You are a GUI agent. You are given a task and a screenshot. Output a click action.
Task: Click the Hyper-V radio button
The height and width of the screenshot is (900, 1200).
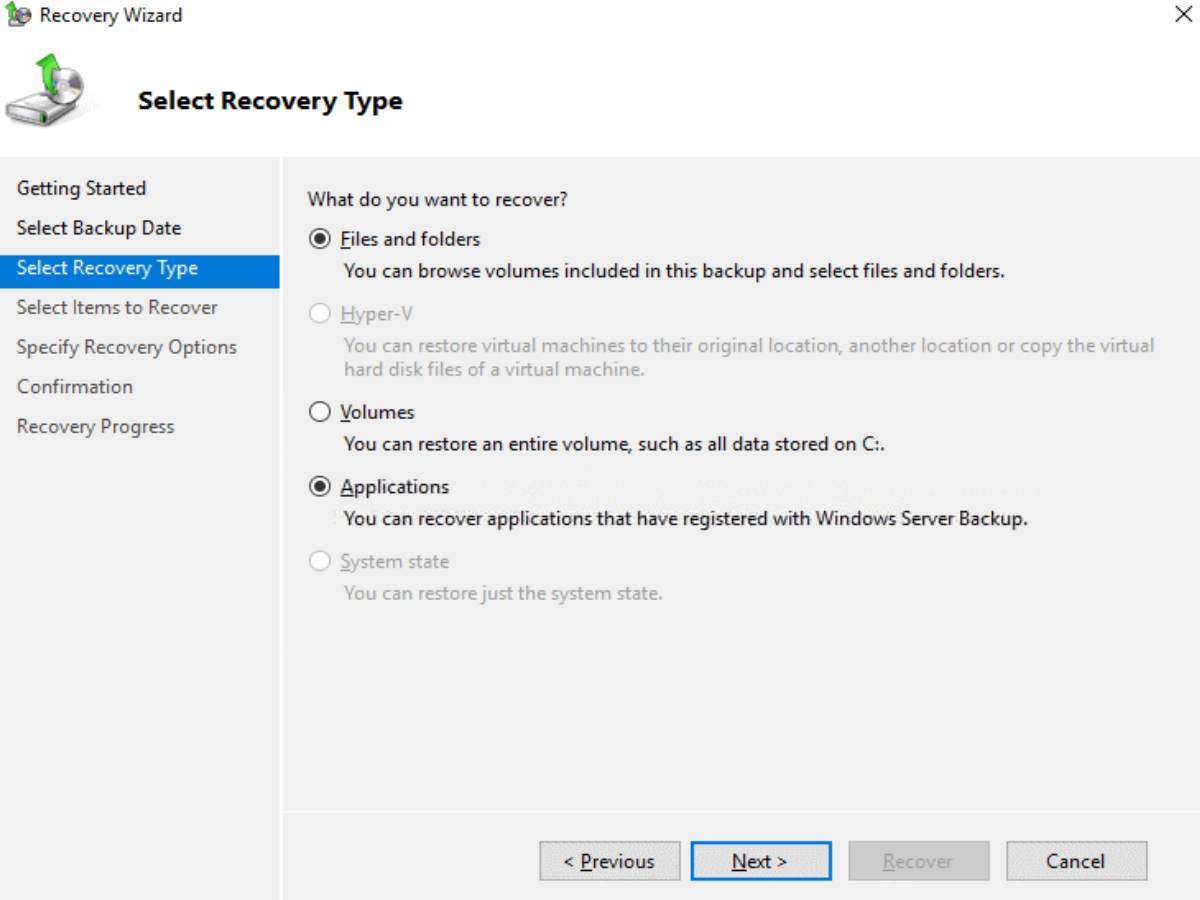coord(319,313)
